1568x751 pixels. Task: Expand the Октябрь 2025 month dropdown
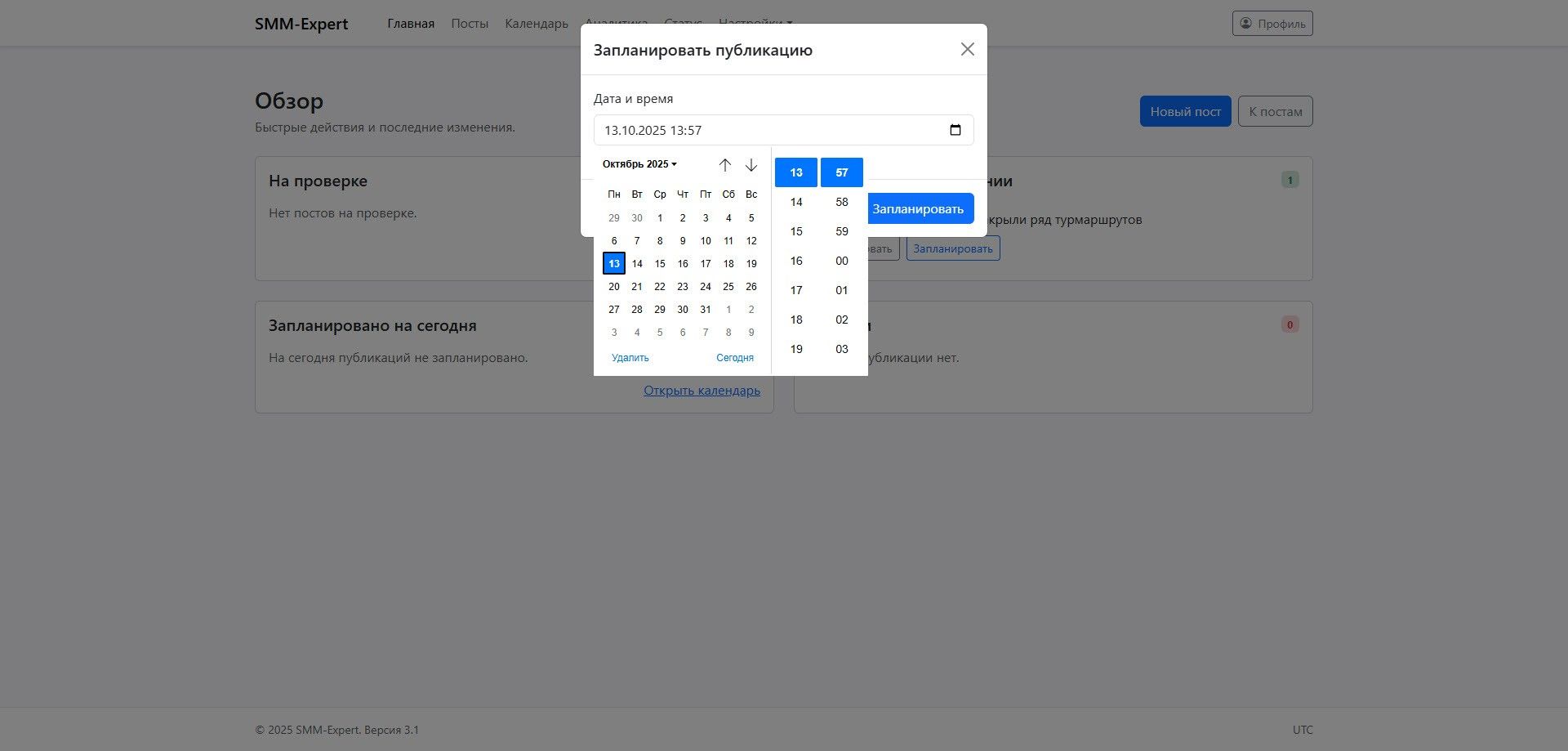[639, 164]
